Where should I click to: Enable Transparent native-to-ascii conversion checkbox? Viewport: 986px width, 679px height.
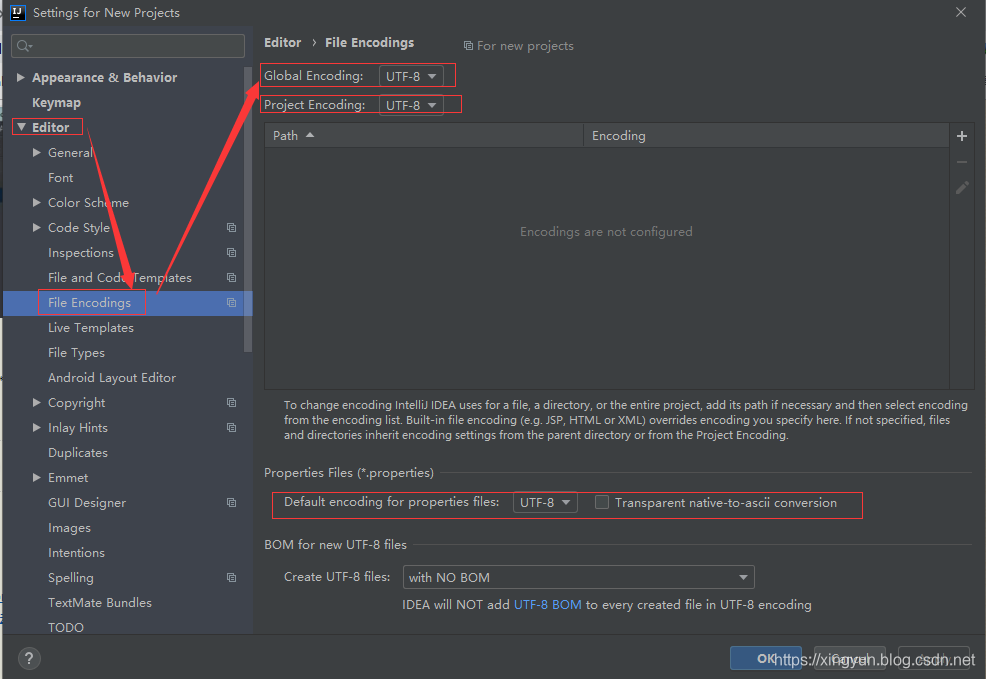(602, 502)
